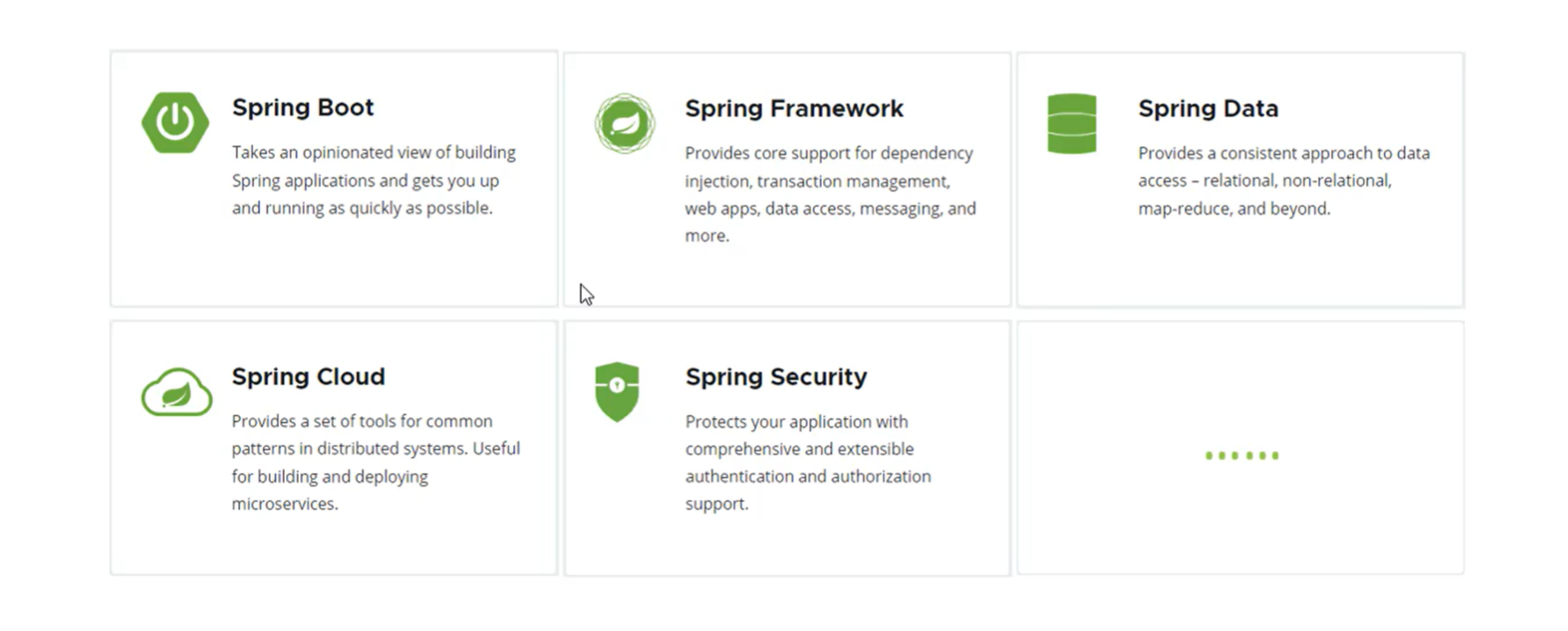Select the Spring Security description paragraph

pyautogui.click(x=808, y=462)
